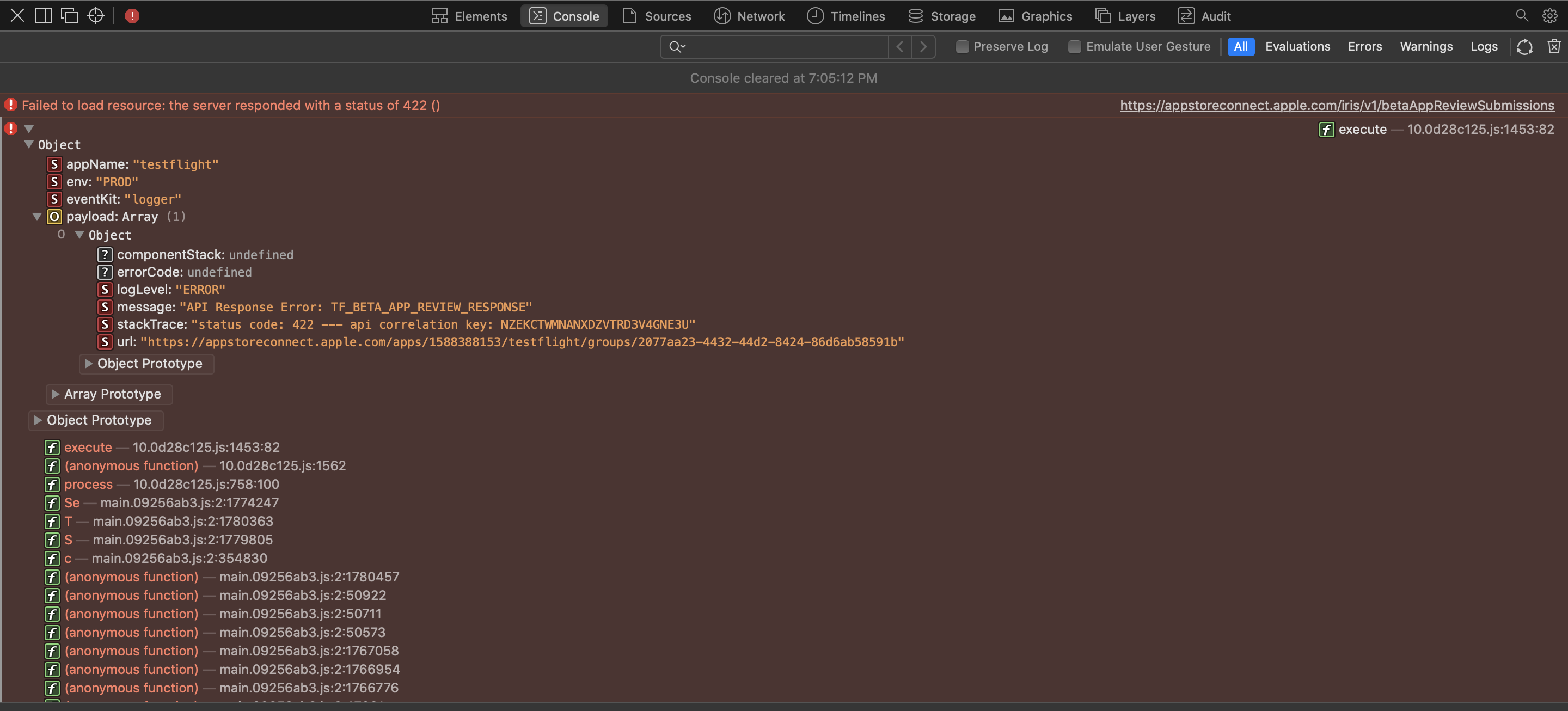The image size is (1568, 711).
Task: Click the reload page icon
Action: (x=1524, y=47)
